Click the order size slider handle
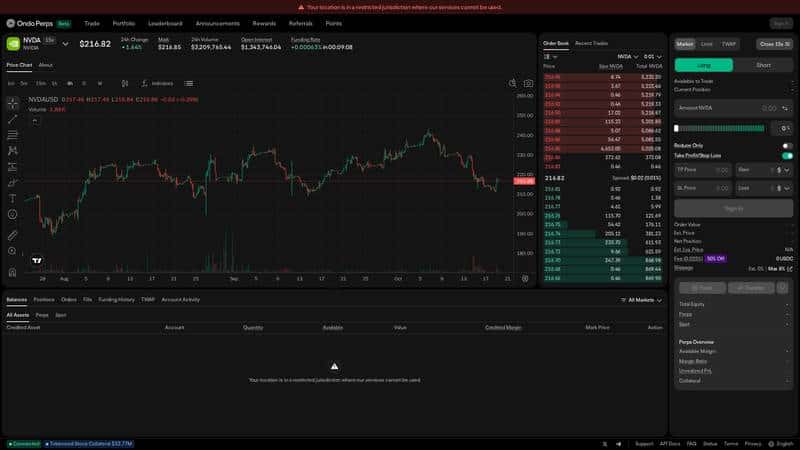 click(x=677, y=129)
